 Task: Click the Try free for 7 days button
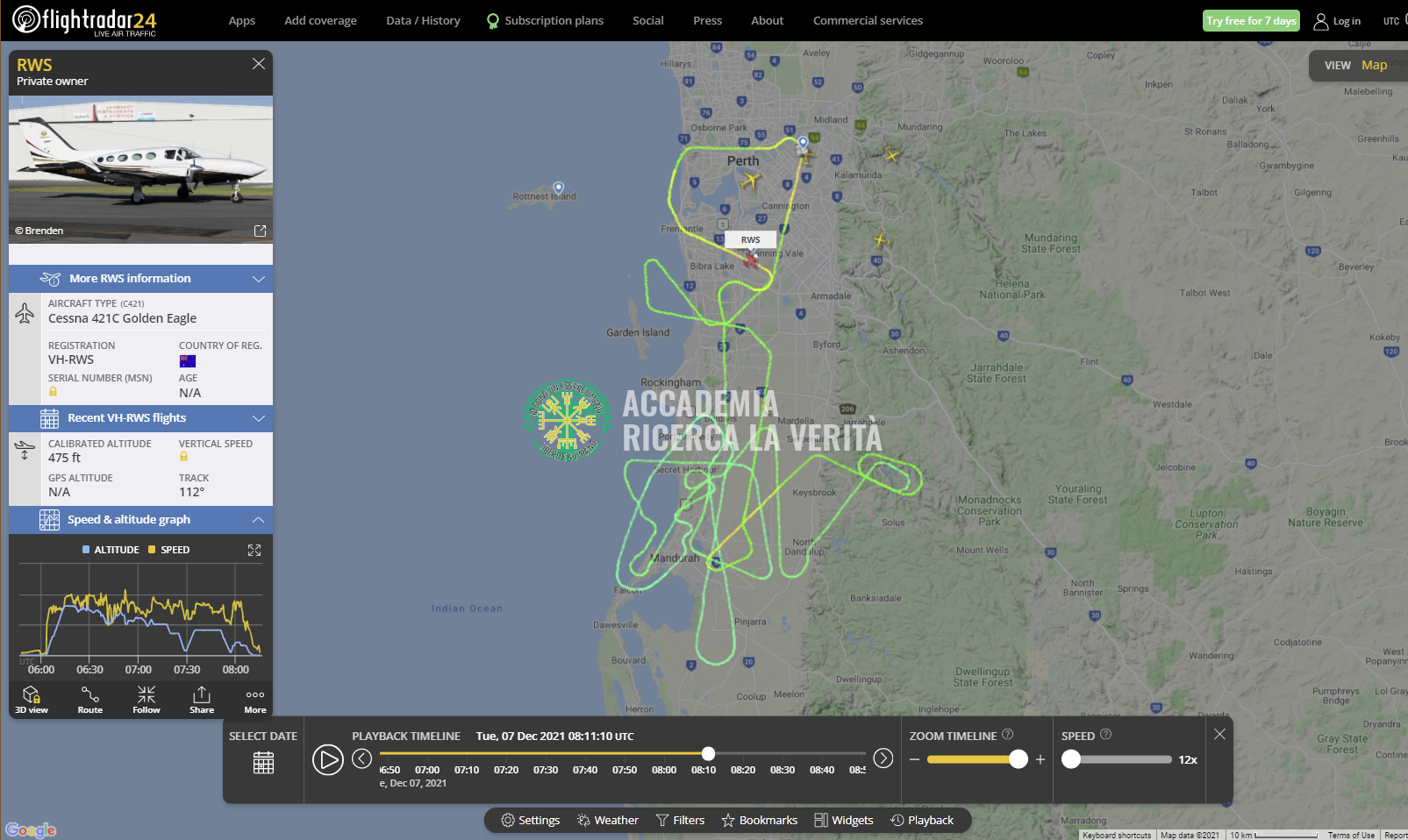(1251, 21)
